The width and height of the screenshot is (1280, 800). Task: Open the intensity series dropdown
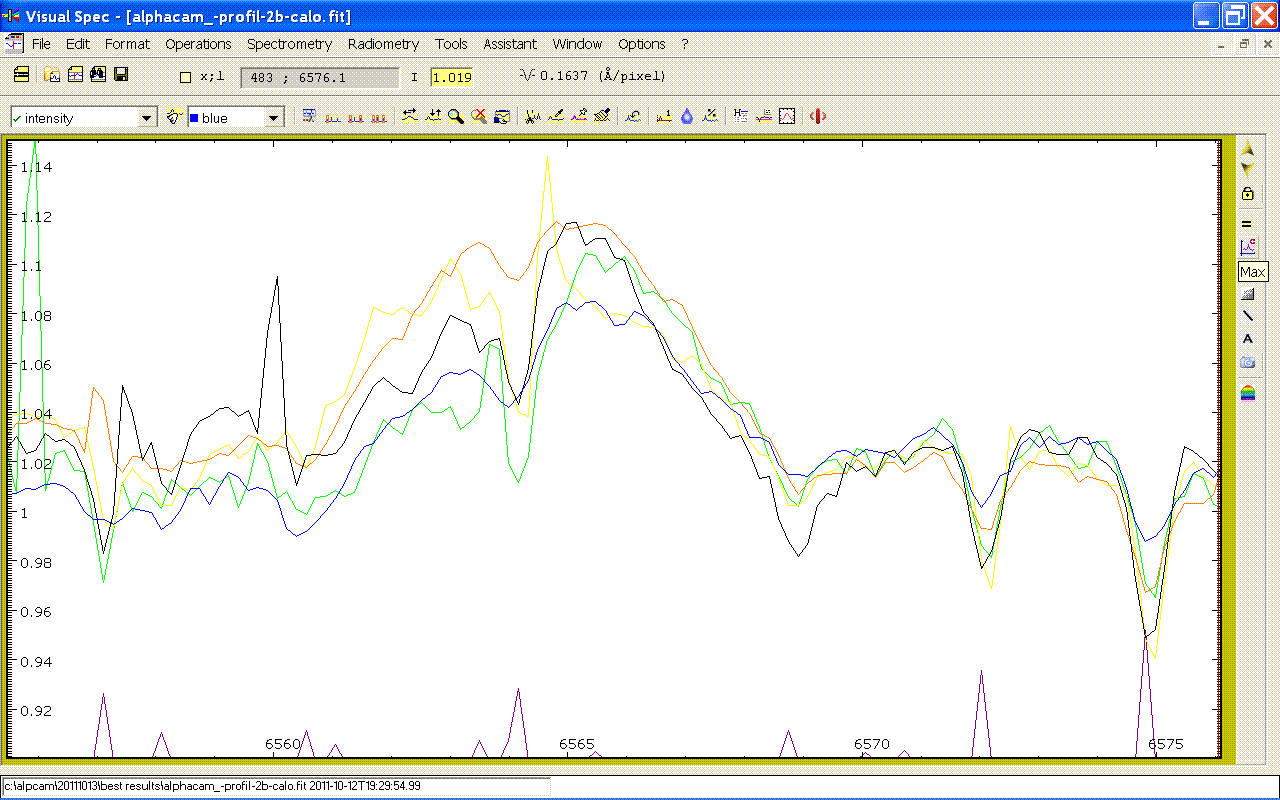pos(147,118)
